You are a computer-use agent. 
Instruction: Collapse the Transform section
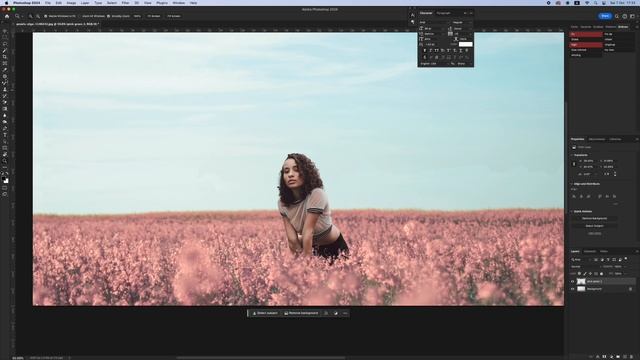tap(571, 155)
